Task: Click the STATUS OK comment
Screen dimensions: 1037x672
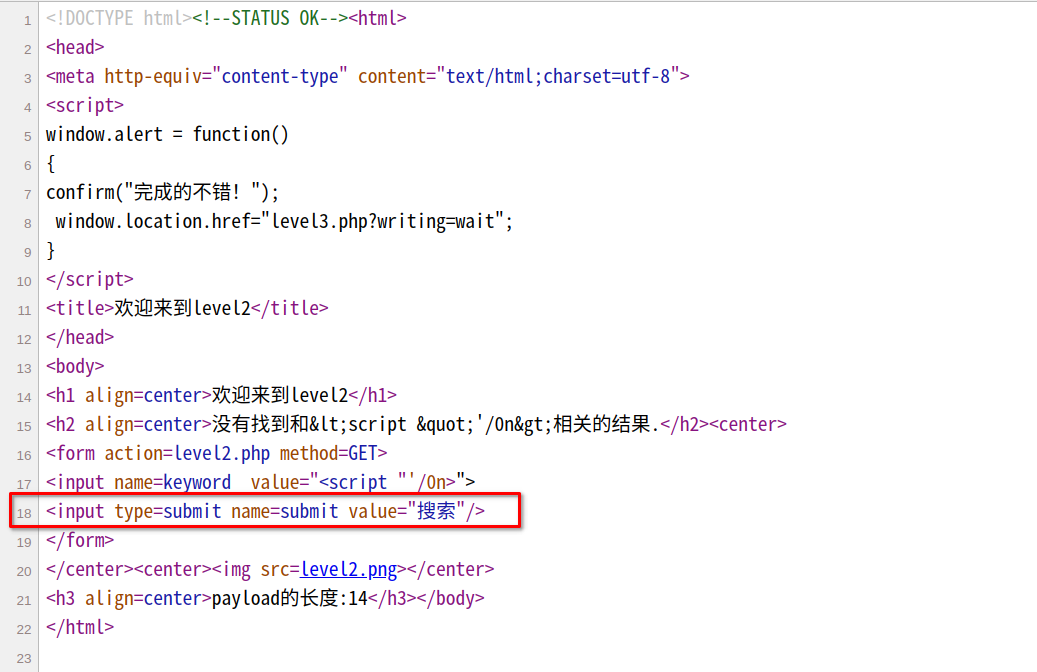Action: coord(270,18)
